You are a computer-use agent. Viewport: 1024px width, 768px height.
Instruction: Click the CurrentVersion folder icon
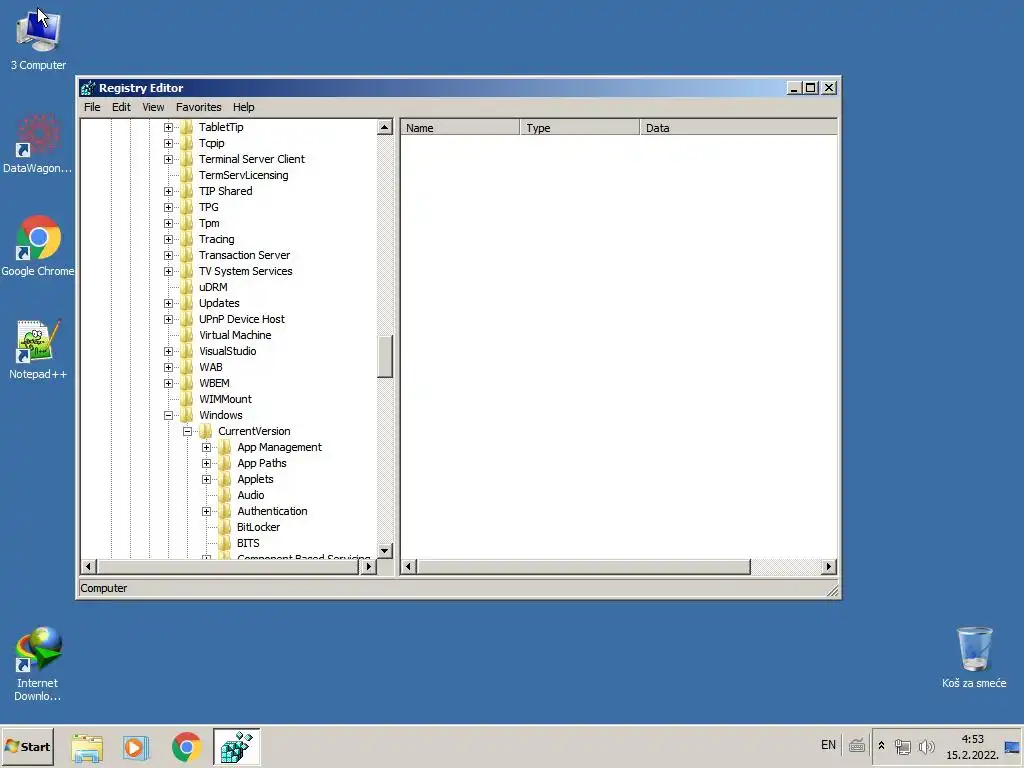(206, 431)
